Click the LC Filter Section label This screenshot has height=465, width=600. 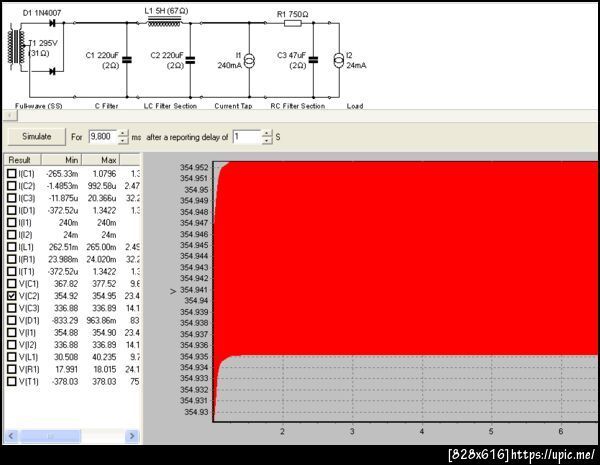click(x=170, y=106)
